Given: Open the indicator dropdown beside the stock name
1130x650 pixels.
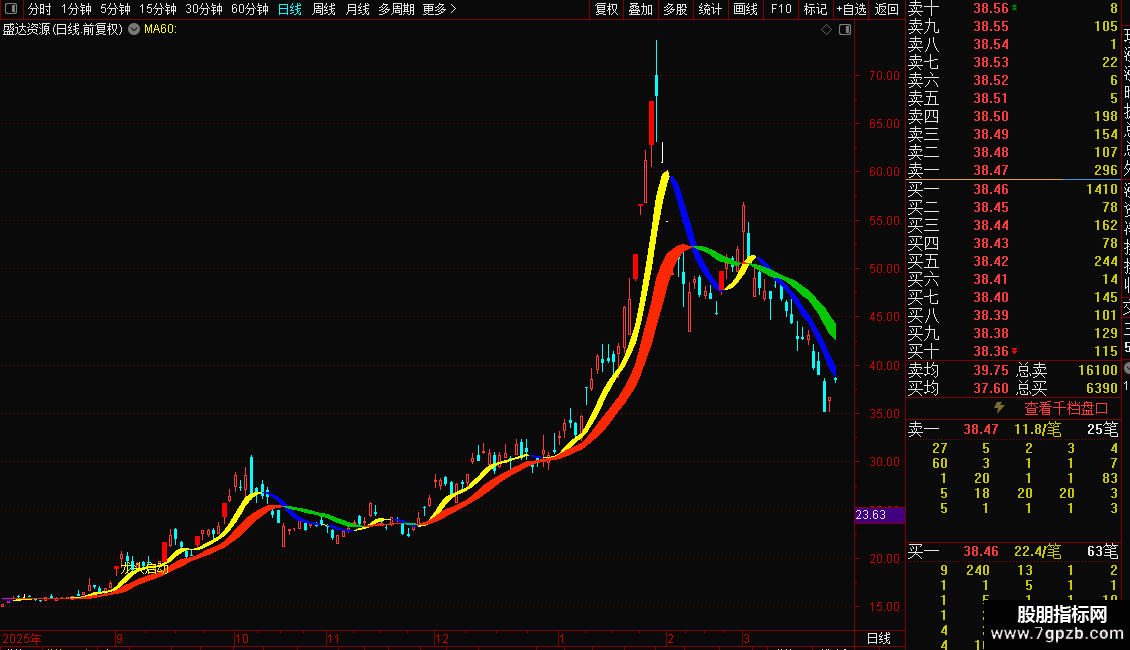Looking at the screenshot, I should pyautogui.click(x=134, y=29).
